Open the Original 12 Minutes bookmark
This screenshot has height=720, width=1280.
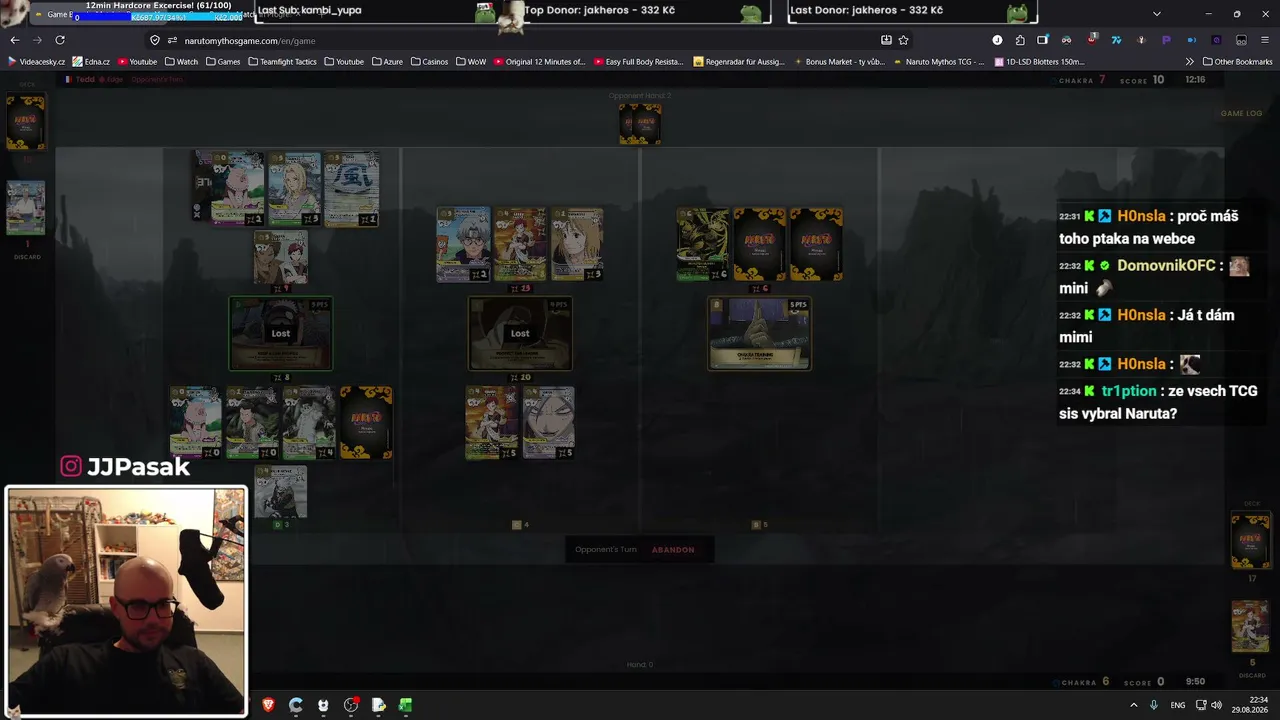[539, 62]
